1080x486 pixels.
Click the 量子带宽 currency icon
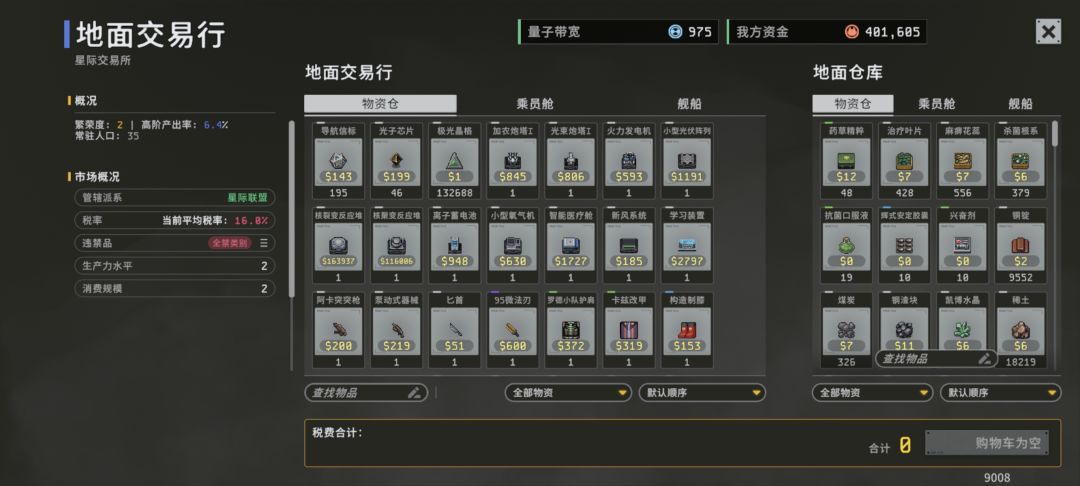(674, 32)
